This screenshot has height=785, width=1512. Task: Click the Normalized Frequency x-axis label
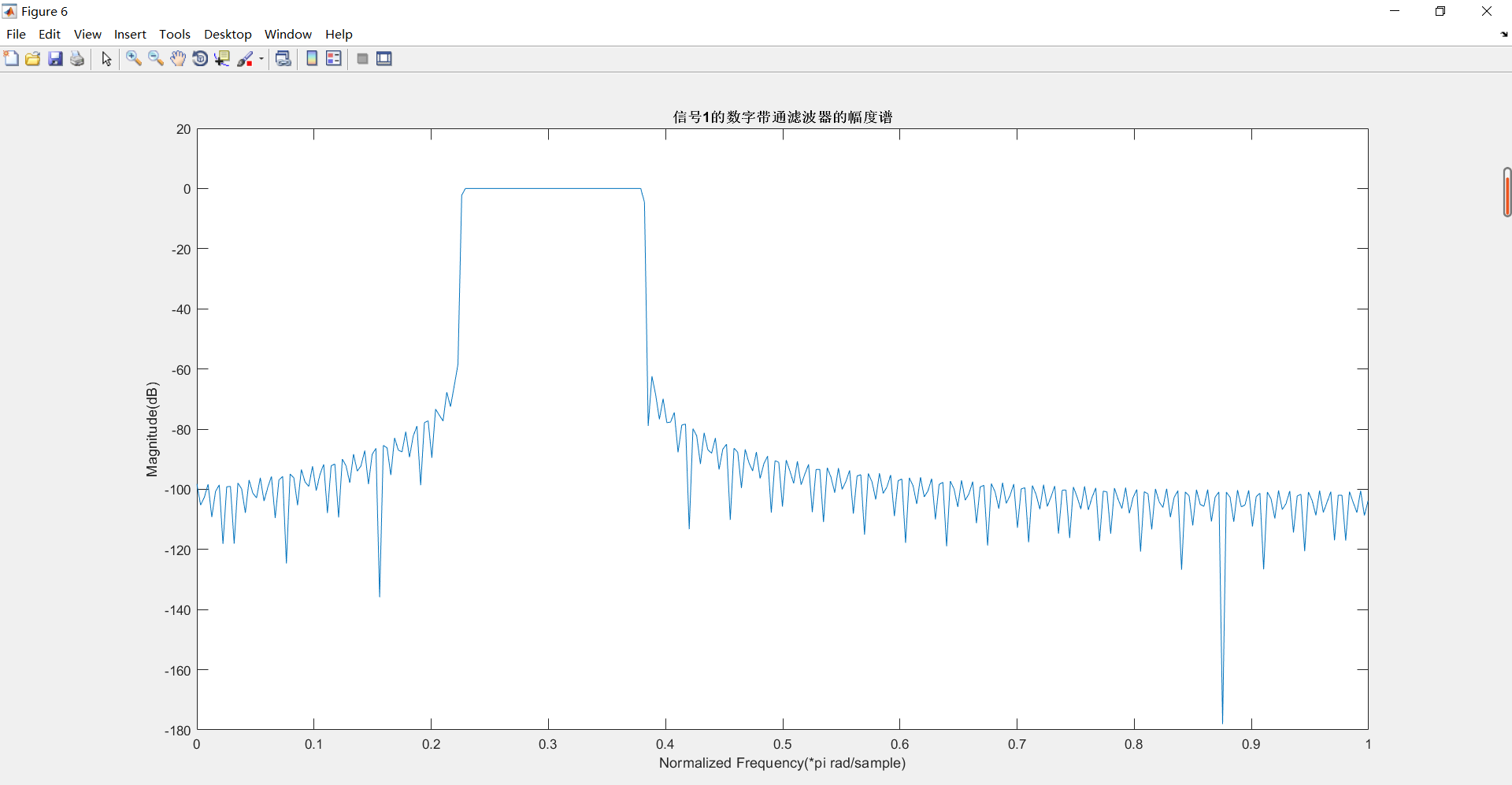click(x=782, y=763)
